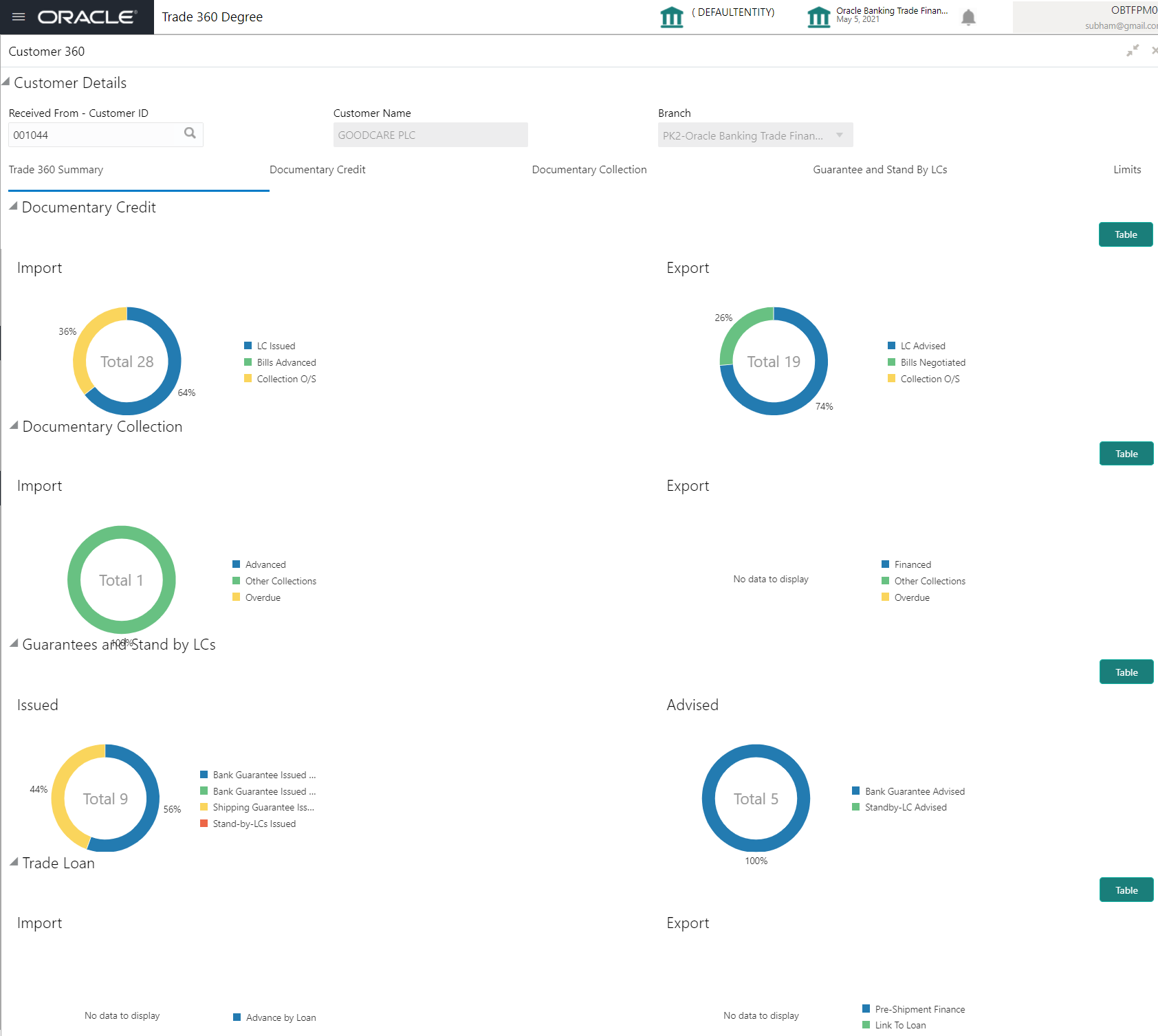This screenshot has height=1036, width=1158.
Task: Toggle Standby-LC Advised legend swatch
Action: pos(856,807)
